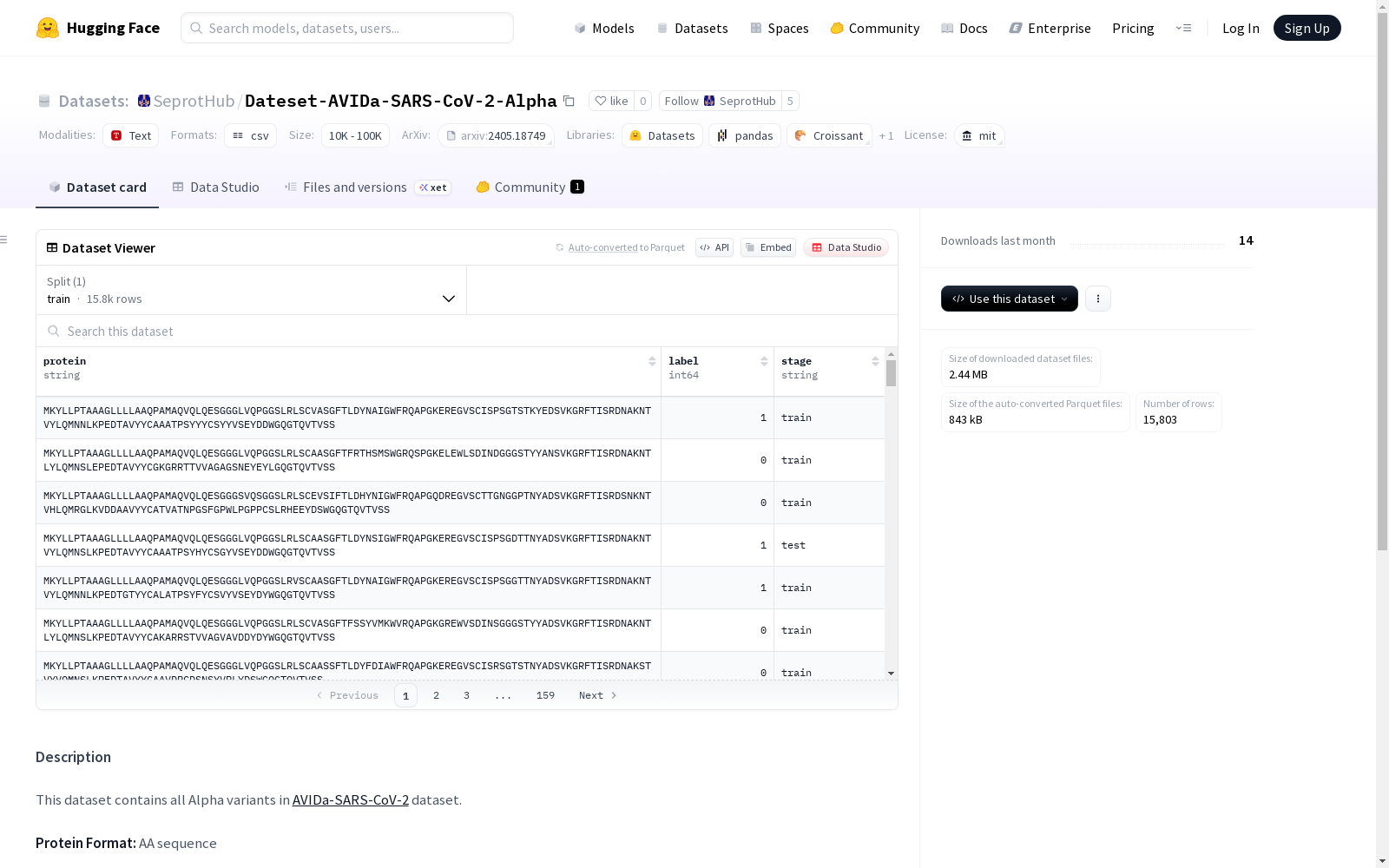
Task: Open Models in the top navigation
Action: [x=604, y=28]
